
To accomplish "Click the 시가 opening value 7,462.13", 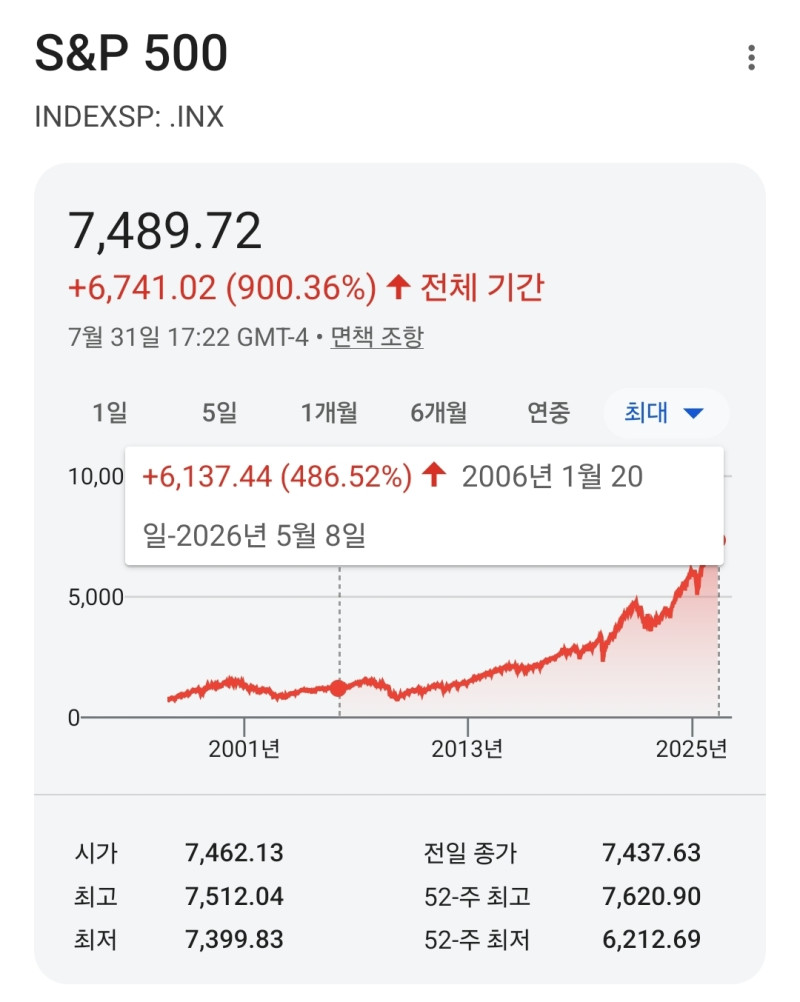I will click(x=234, y=853).
